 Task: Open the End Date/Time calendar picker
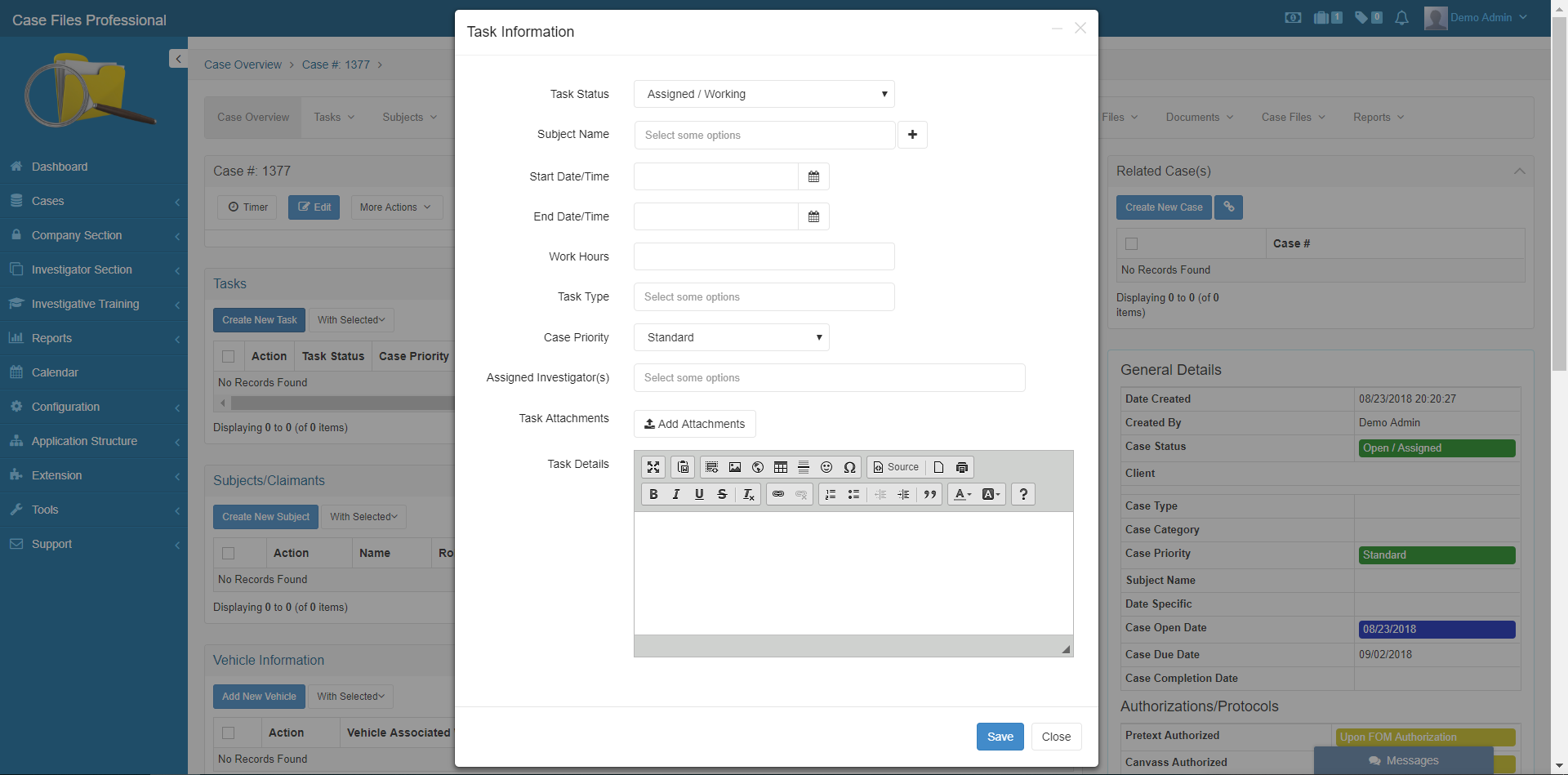(813, 216)
